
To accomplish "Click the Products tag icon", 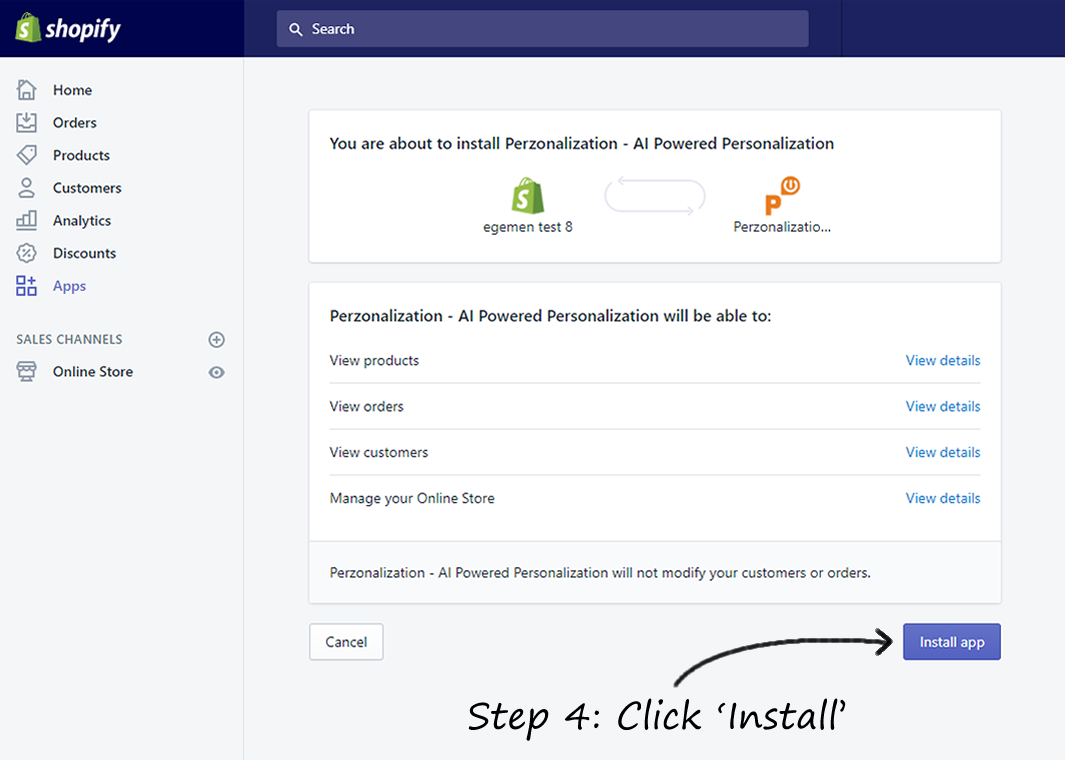I will tap(26, 155).
